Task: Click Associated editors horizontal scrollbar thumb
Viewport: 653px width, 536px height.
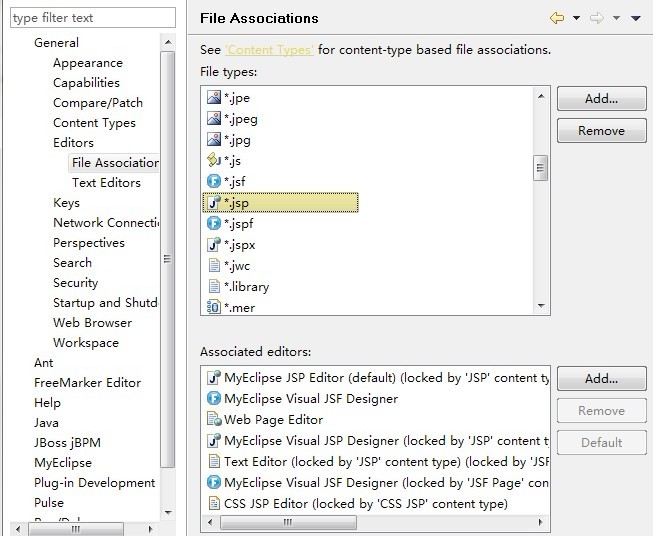Action: coord(288,522)
